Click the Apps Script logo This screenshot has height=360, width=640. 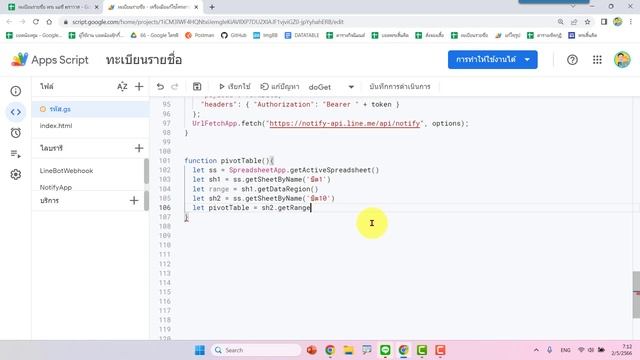coord(50,60)
